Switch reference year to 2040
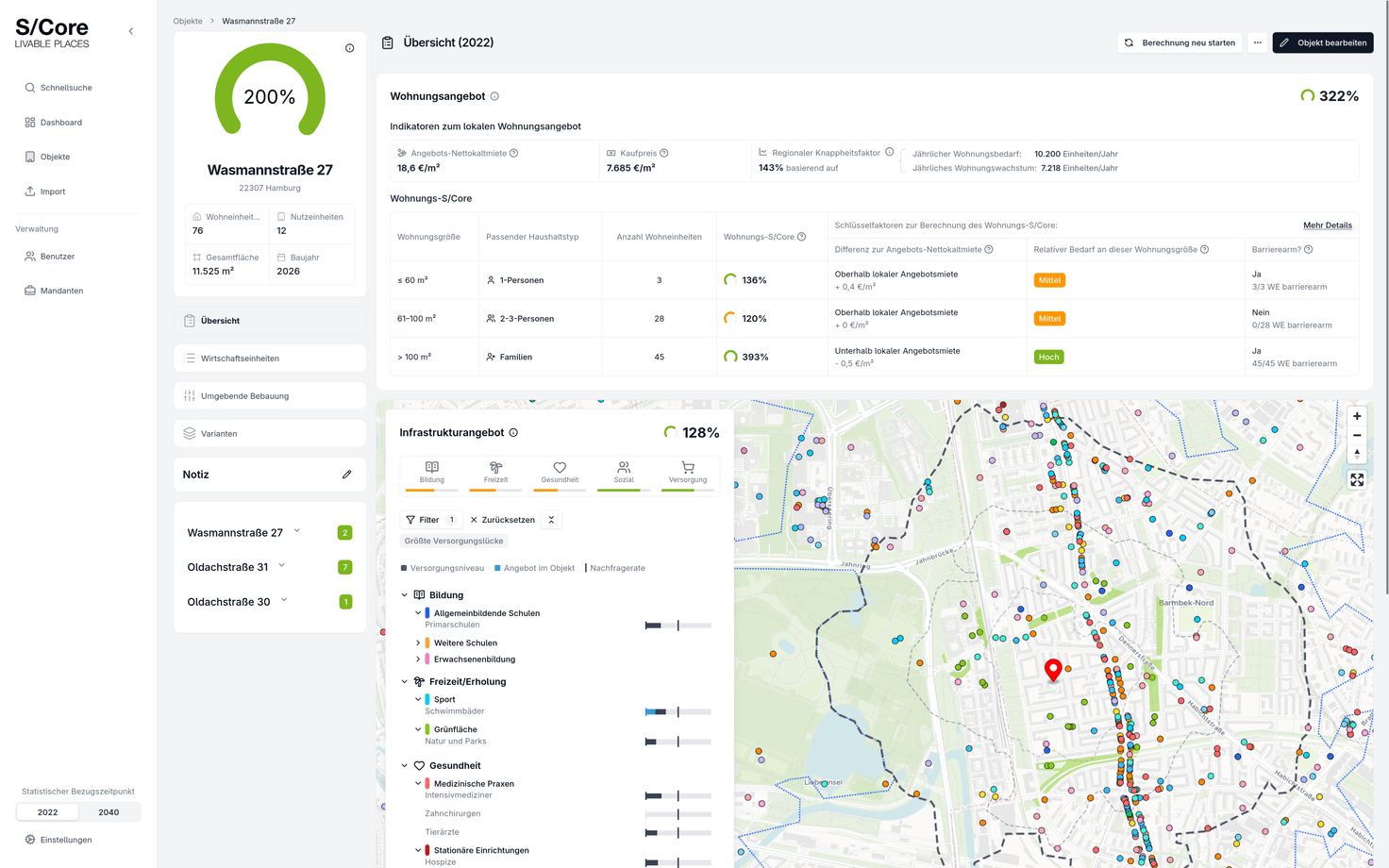 click(109, 812)
